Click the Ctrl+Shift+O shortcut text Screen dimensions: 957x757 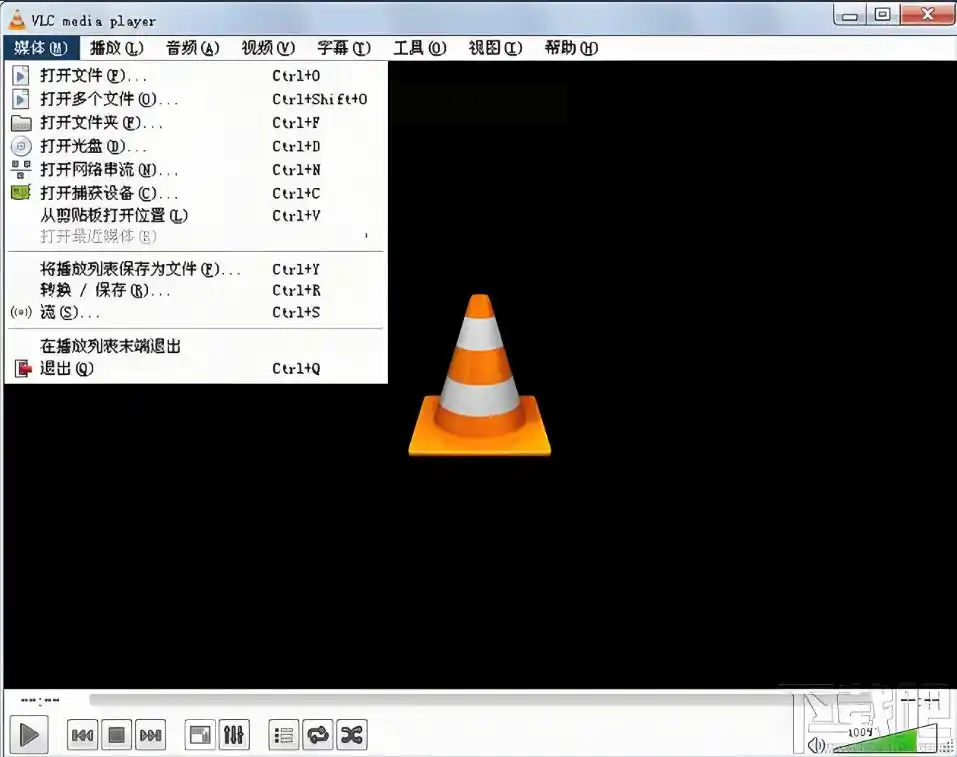(x=320, y=99)
